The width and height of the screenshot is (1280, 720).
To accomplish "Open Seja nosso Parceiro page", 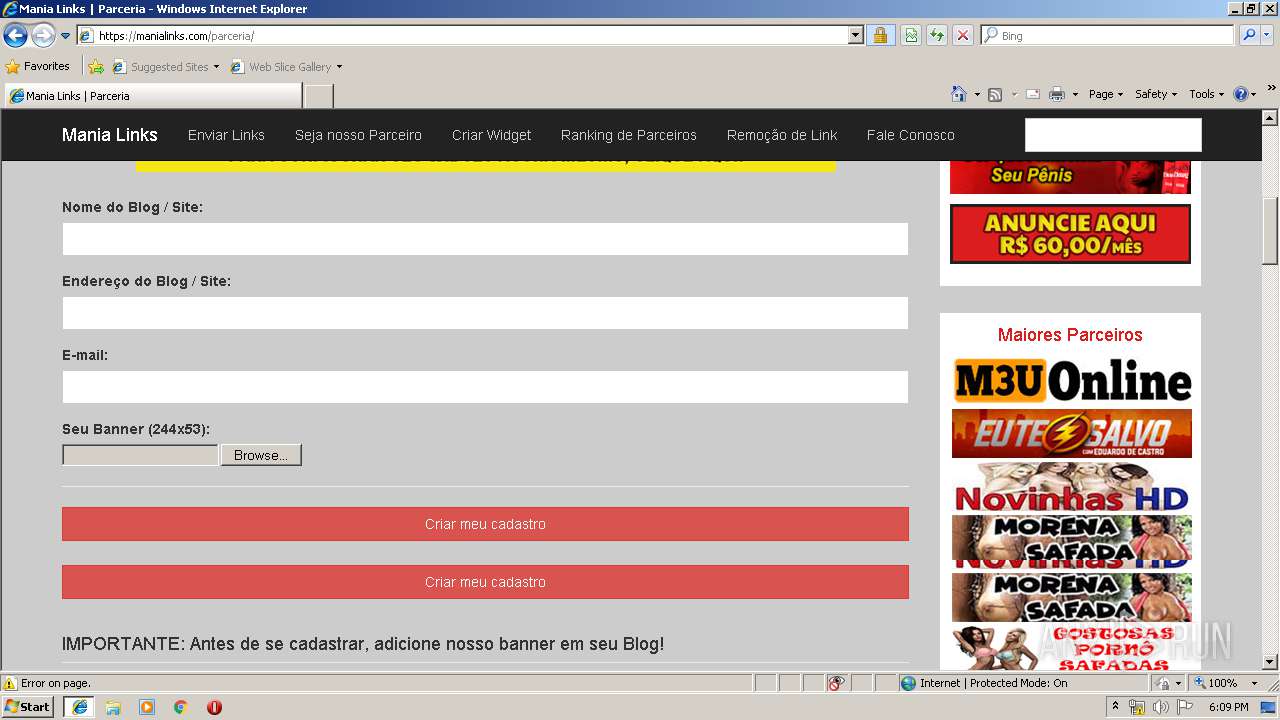I will coord(358,135).
